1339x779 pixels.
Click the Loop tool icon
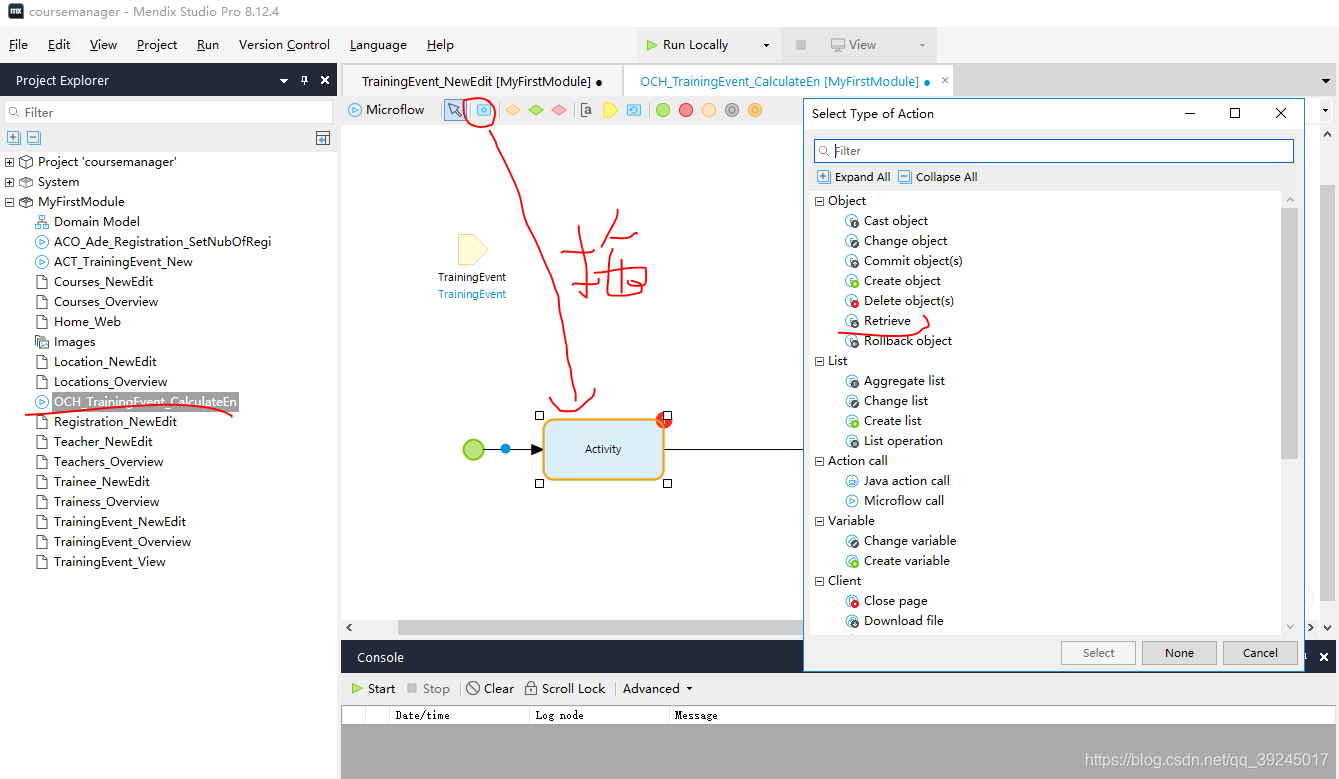(x=634, y=110)
